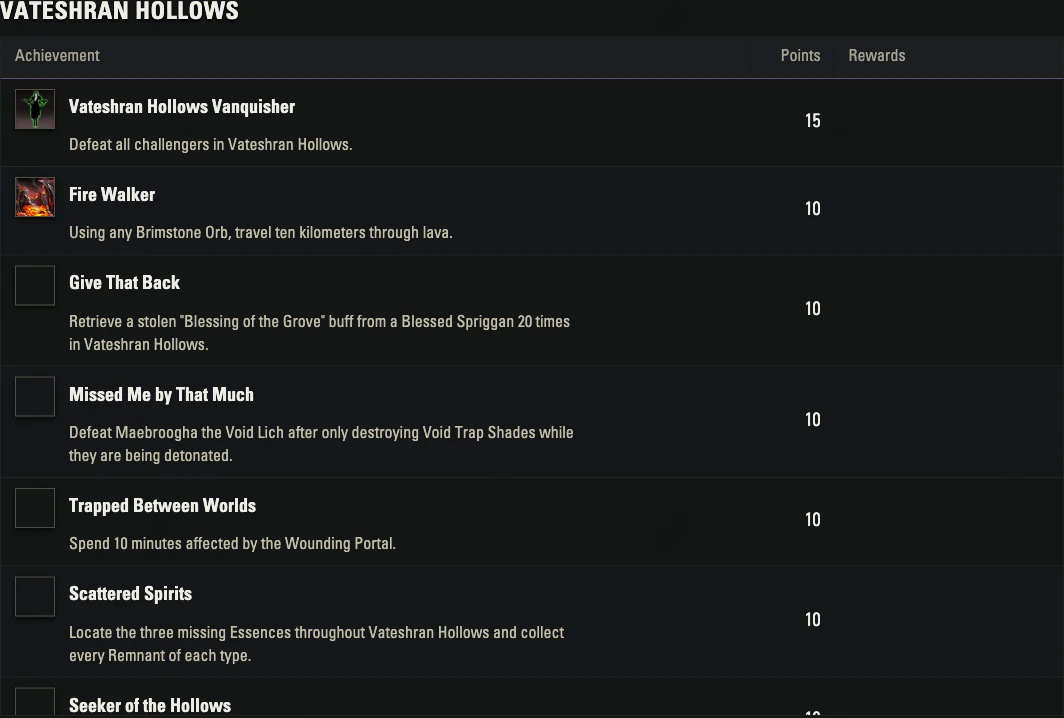Screen dimensions: 1064x718
Task: Click the three missing Essences description
Action: click(316, 644)
